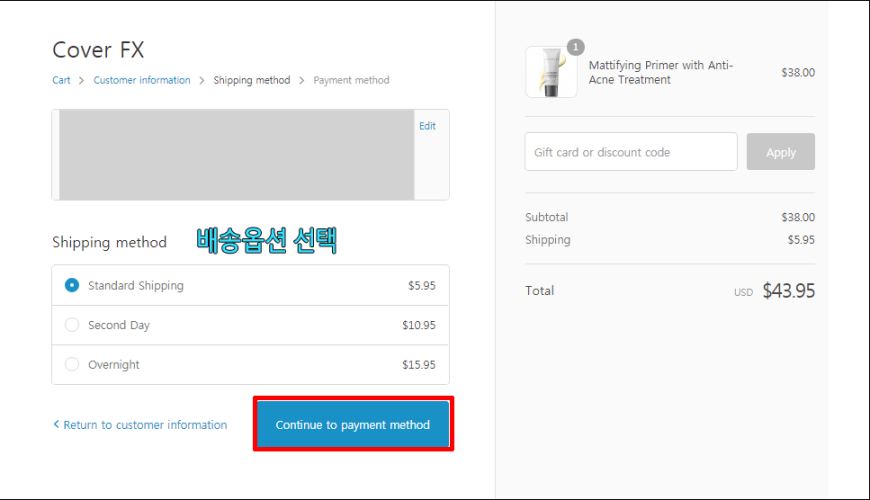Edit the shipping address
This screenshot has height=500, width=870.
tap(427, 126)
